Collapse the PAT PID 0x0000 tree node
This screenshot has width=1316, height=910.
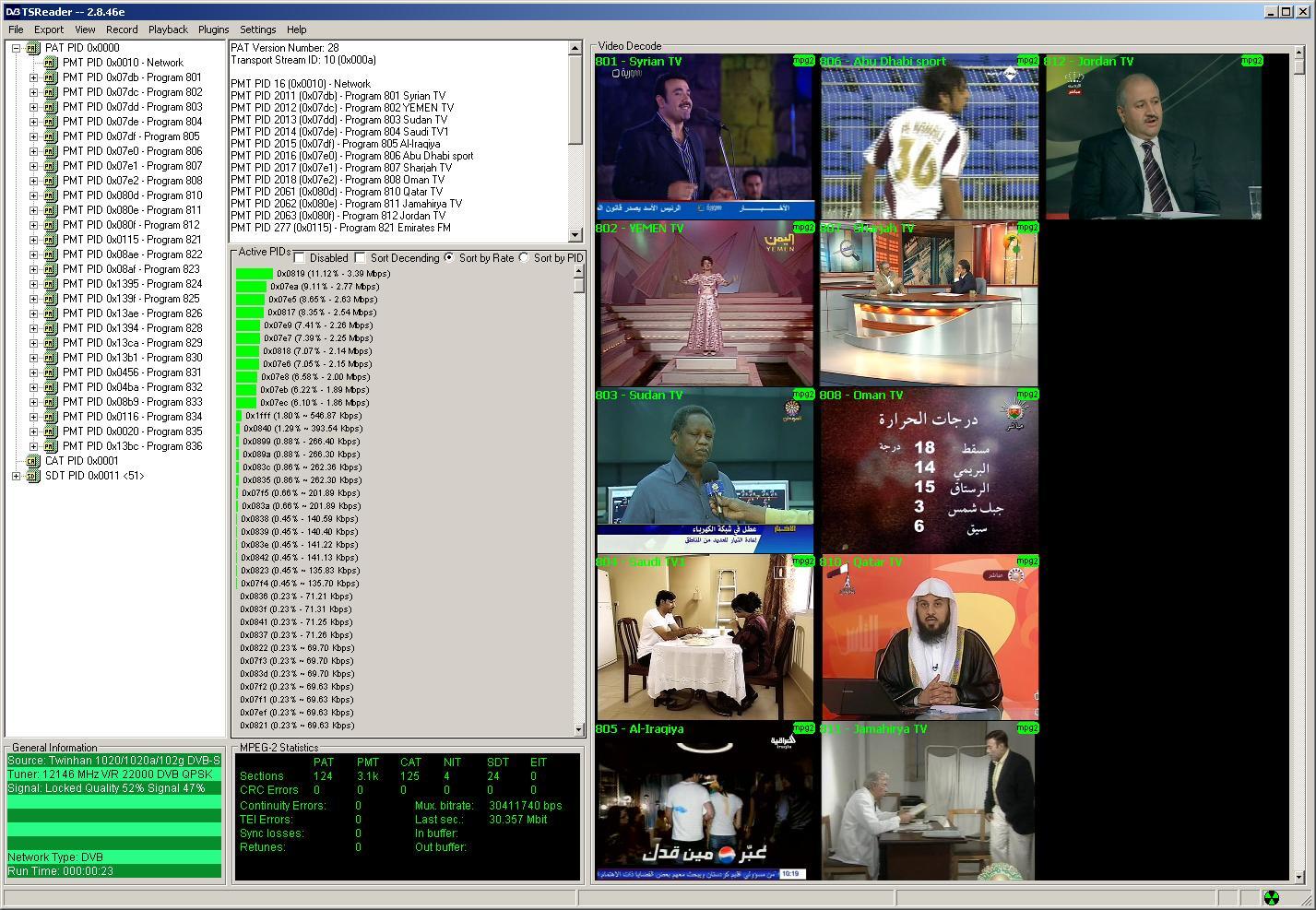(x=16, y=48)
